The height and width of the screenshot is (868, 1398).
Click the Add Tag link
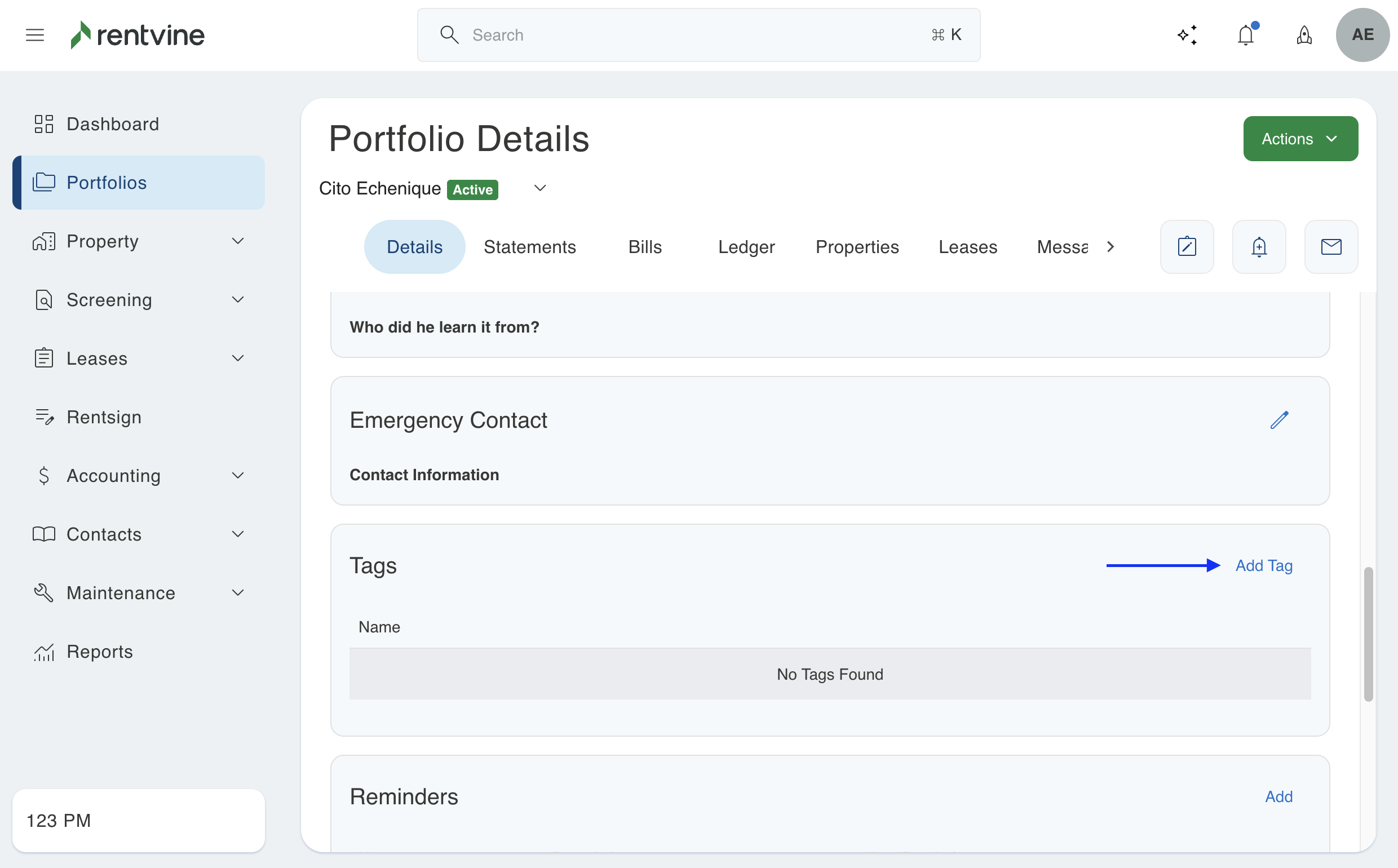point(1263,565)
